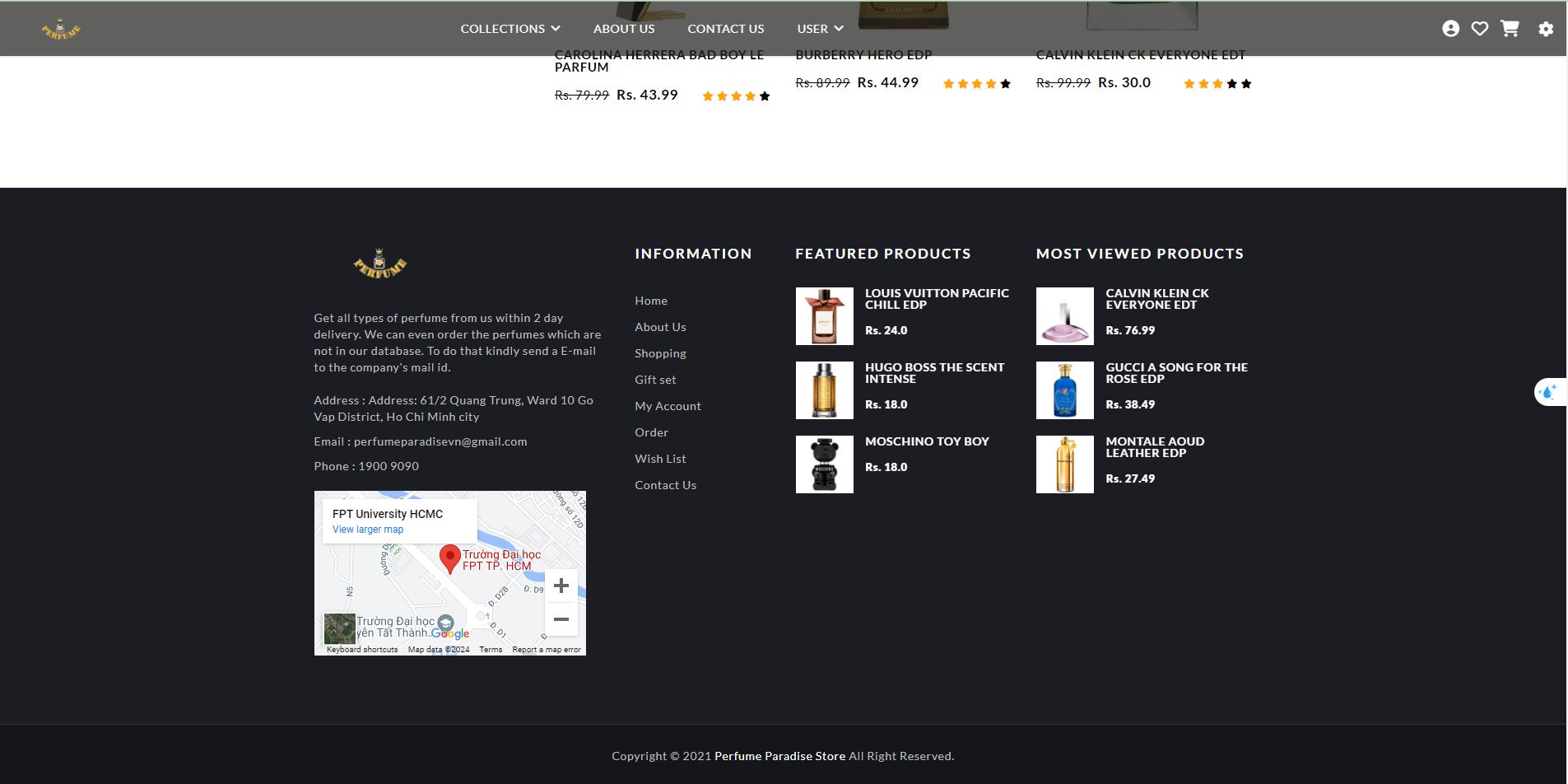Open Shopping link in footer

coord(660,353)
